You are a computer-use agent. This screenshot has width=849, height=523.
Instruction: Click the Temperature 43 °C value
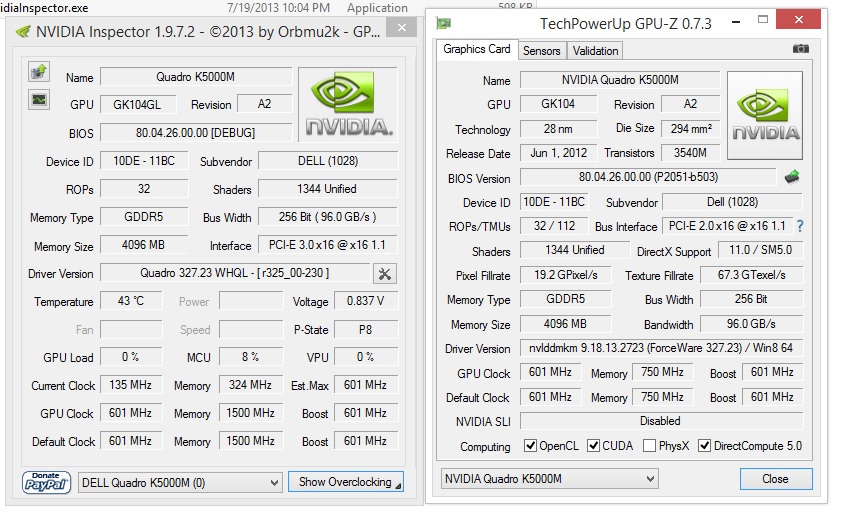[132, 301]
